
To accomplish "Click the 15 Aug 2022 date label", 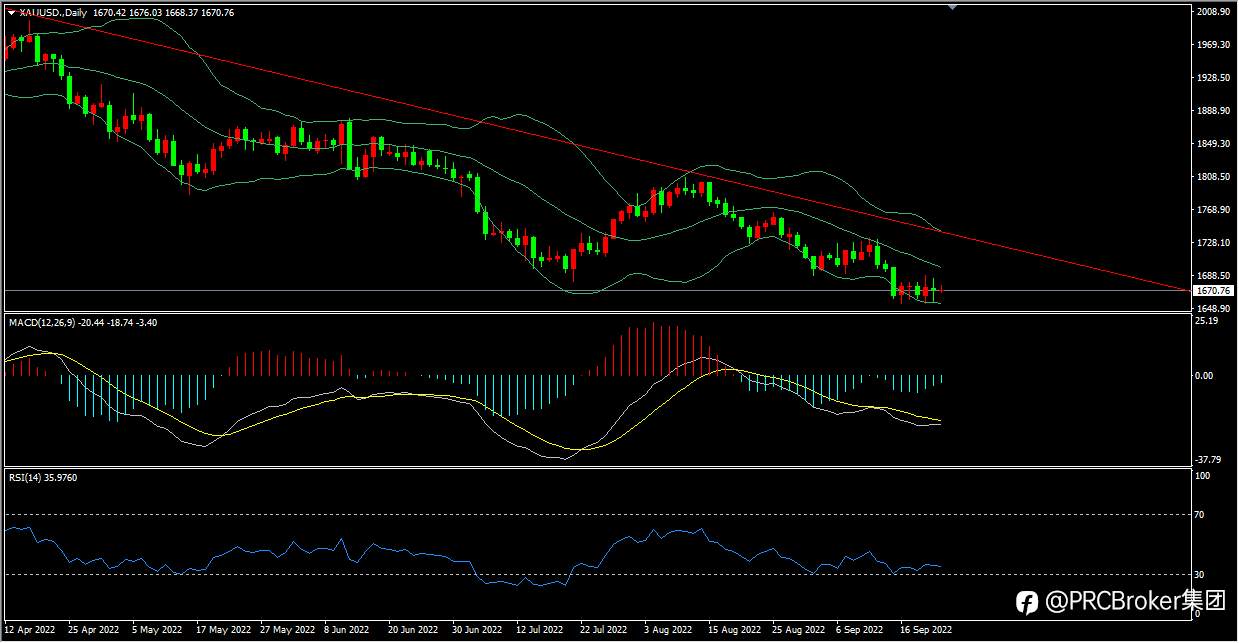I will coord(735,631).
